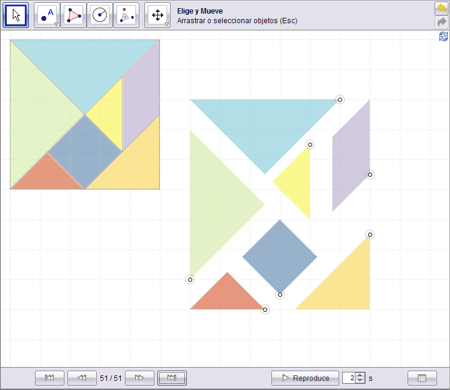Screen dimensions: 450x390
Task: Select the orange-yellow triangle piece on right
Action: 345,285
